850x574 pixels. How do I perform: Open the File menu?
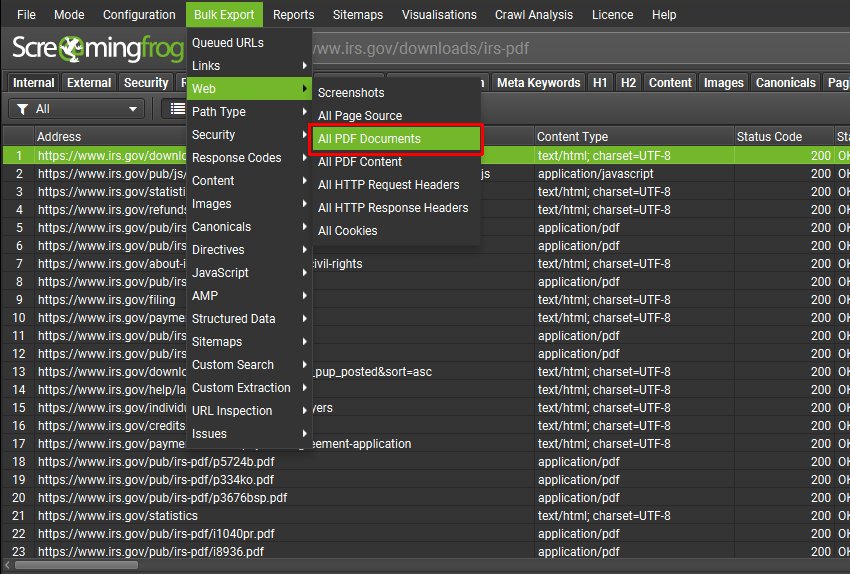click(26, 15)
